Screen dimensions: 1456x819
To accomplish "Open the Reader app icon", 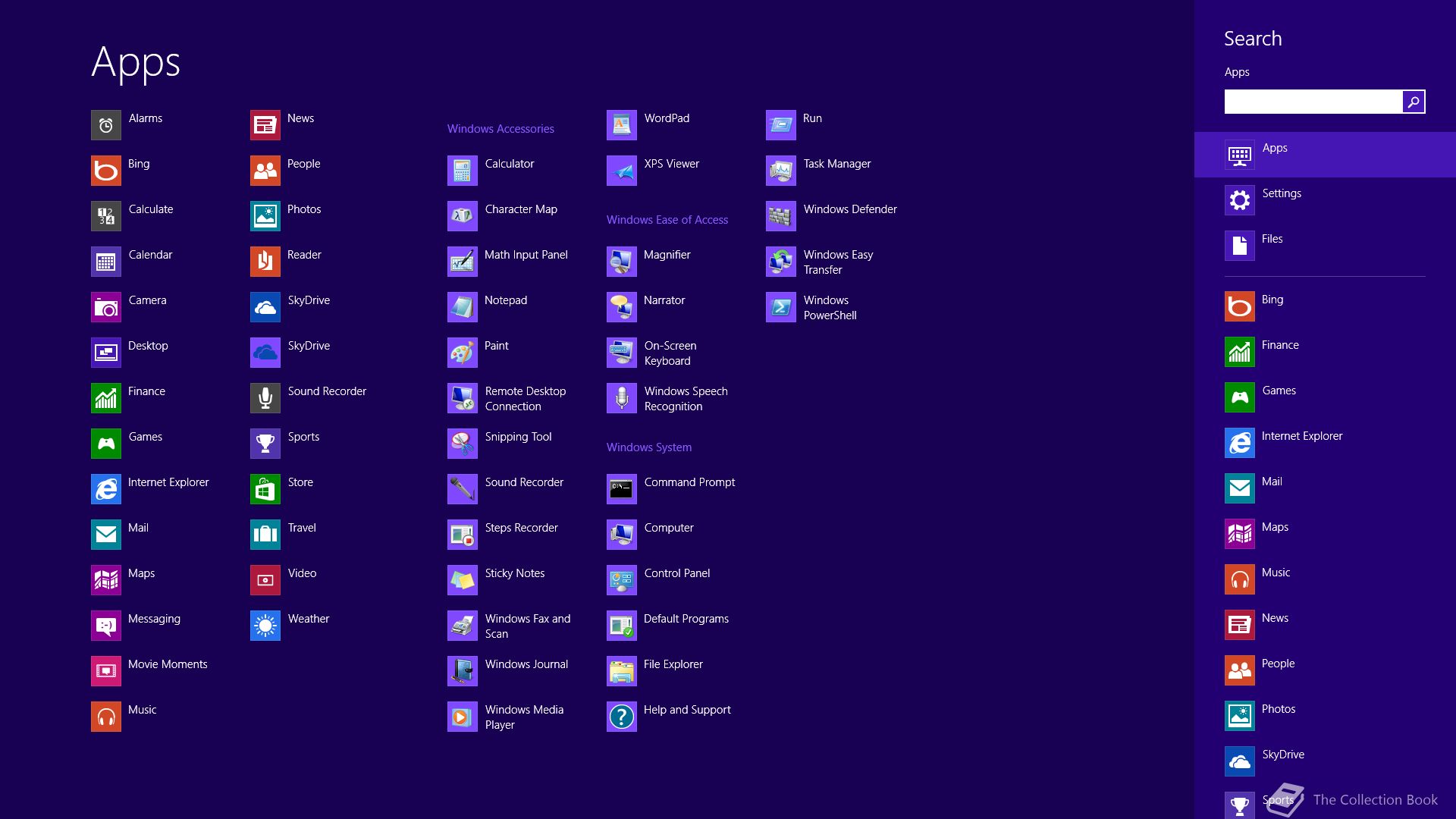I will coord(265,262).
